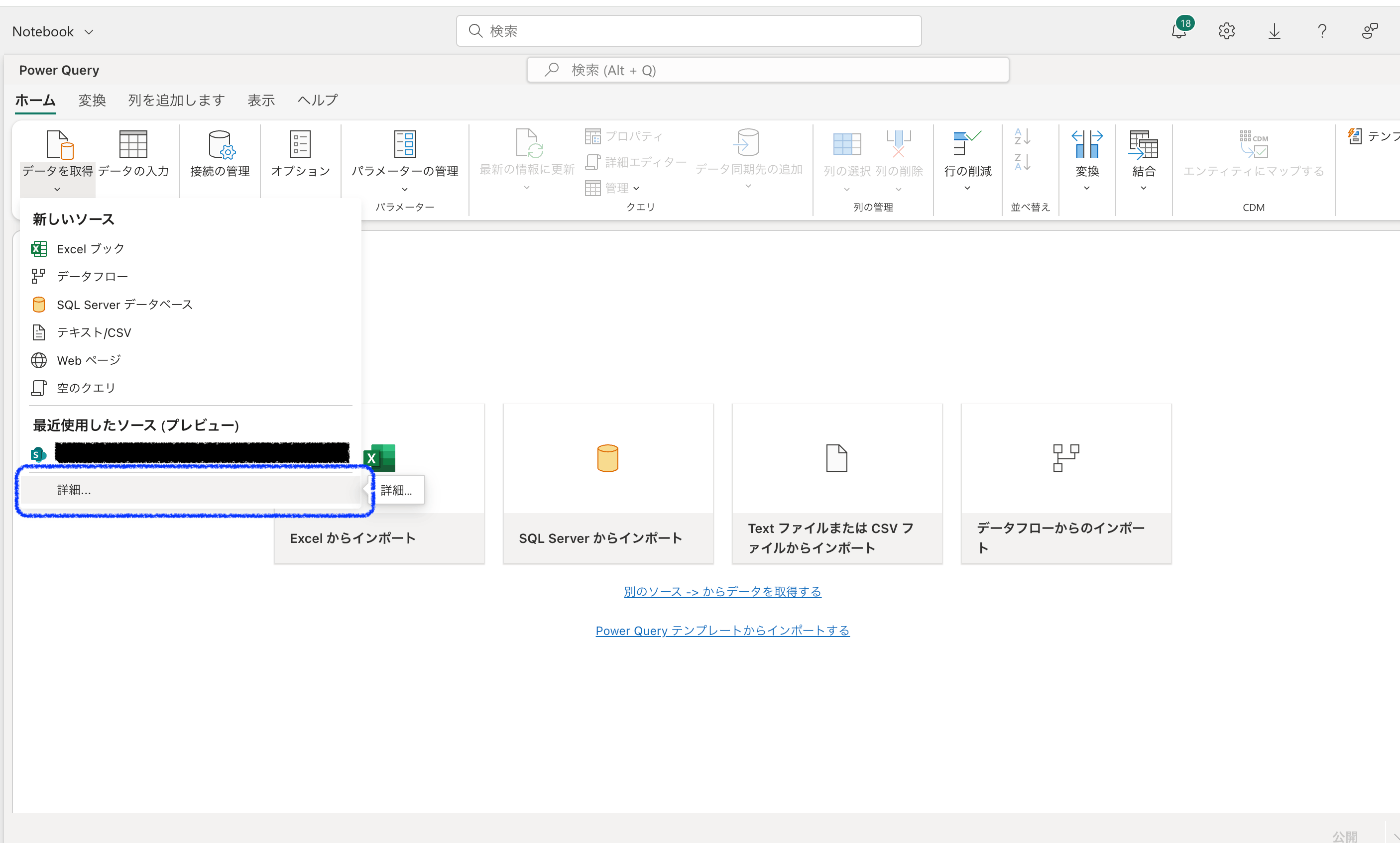Expand the chevron under パラメーターの管理
The width and height of the screenshot is (1400, 843).
pyautogui.click(x=405, y=188)
